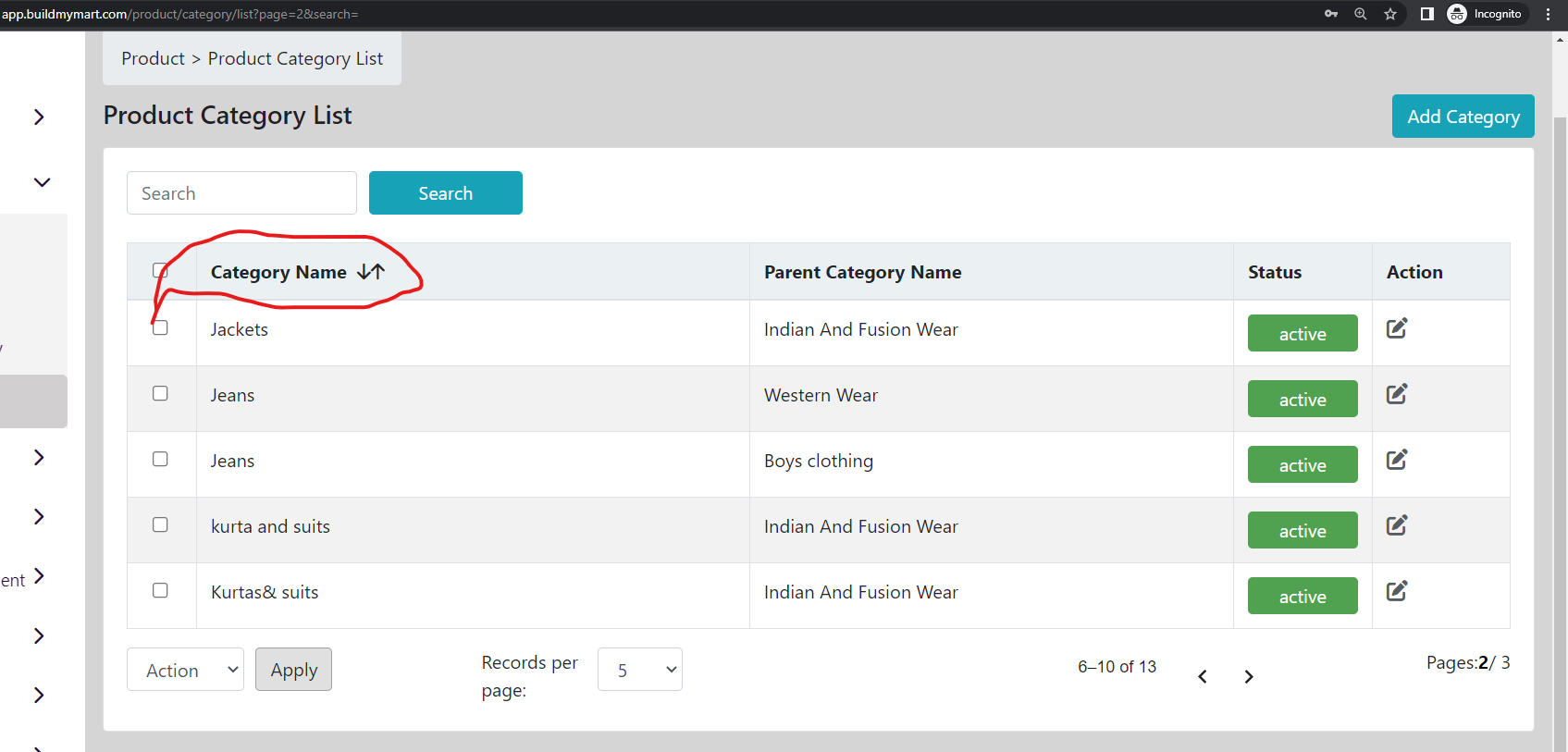Click the Apply button
1568x752 pixels.
[293, 670]
